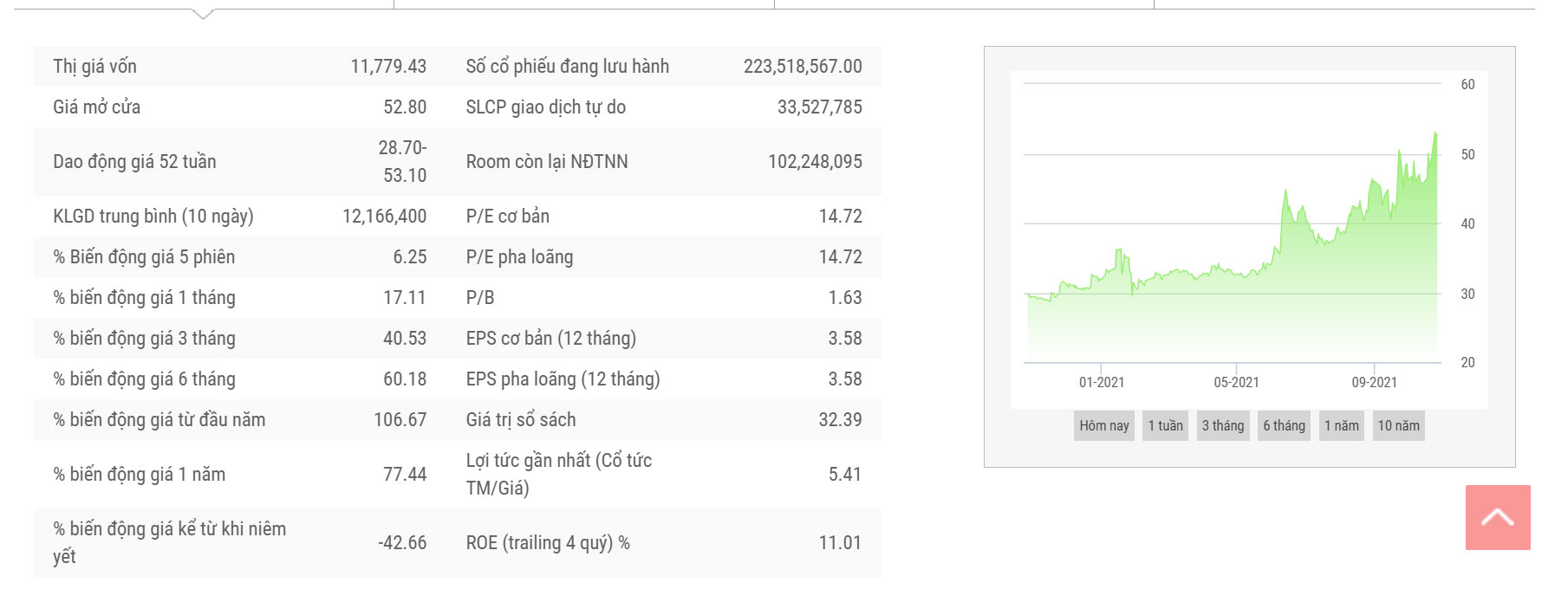Click the 01-2021 chart axis marker

(x=1101, y=382)
